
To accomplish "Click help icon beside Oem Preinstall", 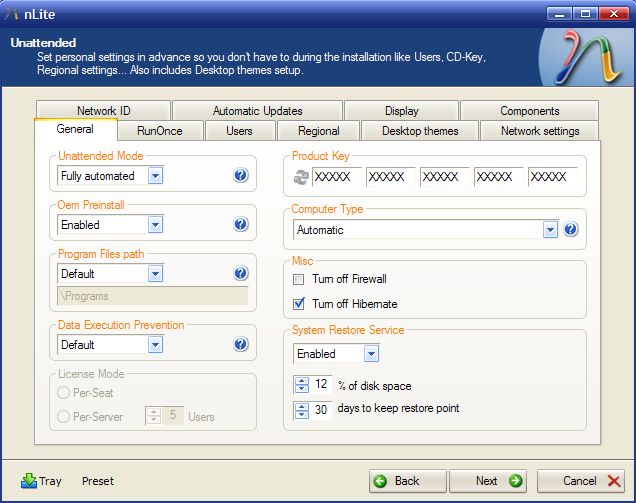I will click(241, 225).
